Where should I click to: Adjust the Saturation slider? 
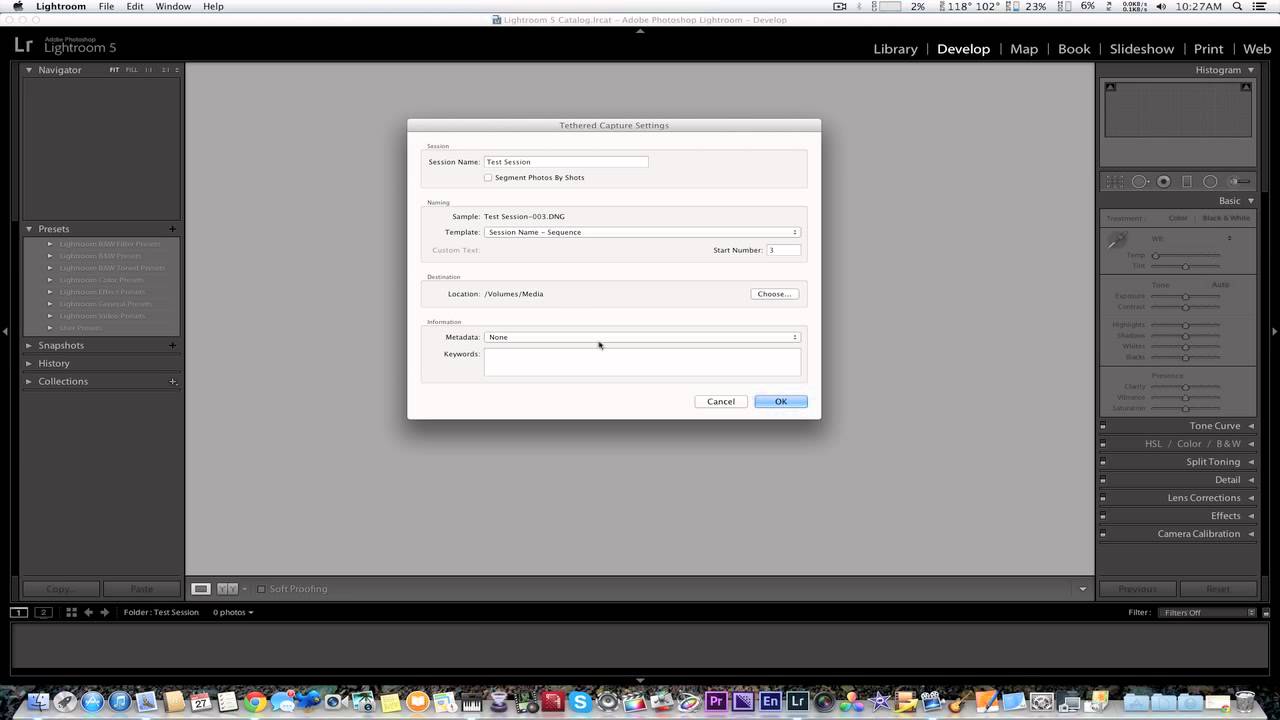(x=1186, y=408)
